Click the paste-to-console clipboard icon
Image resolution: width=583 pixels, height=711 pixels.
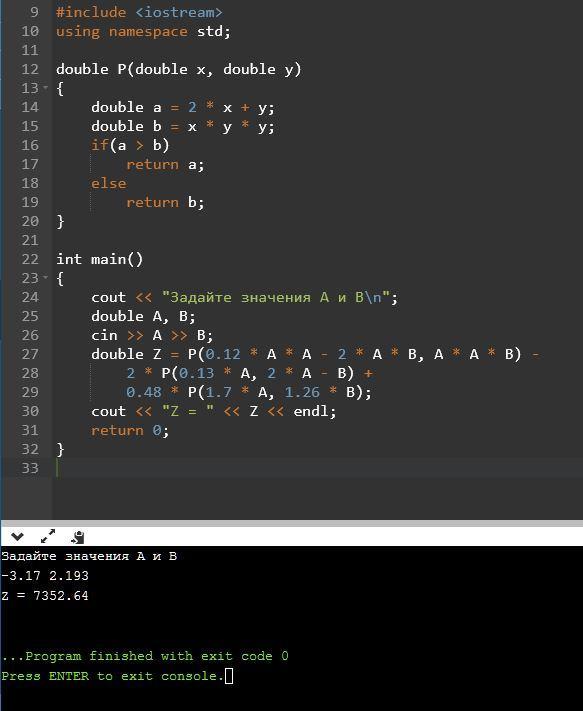pyautogui.click(x=78, y=537)
